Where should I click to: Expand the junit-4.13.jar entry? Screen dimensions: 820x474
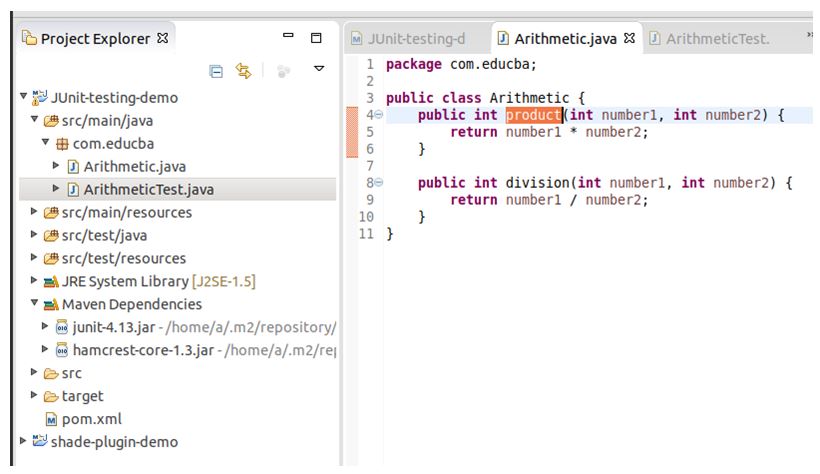coord(45,326)
